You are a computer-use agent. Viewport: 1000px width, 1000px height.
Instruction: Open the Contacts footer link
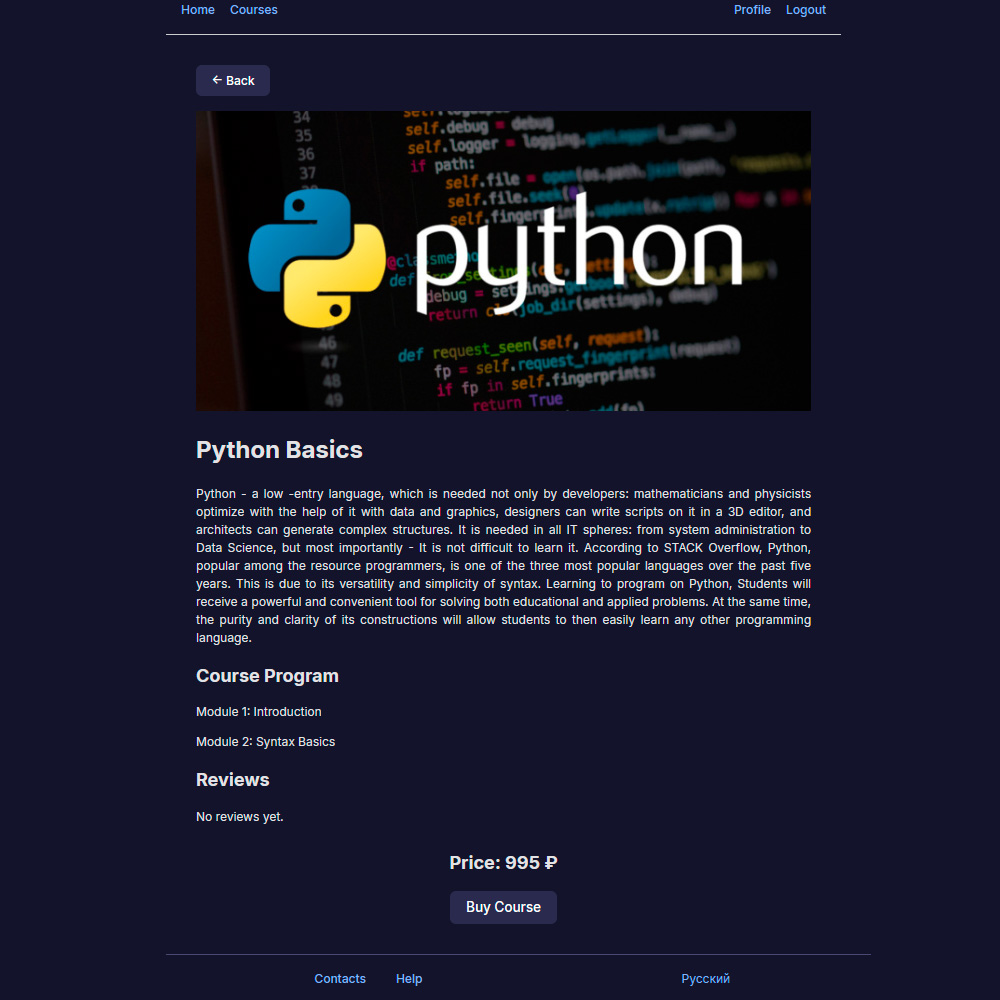pos(340,978)
